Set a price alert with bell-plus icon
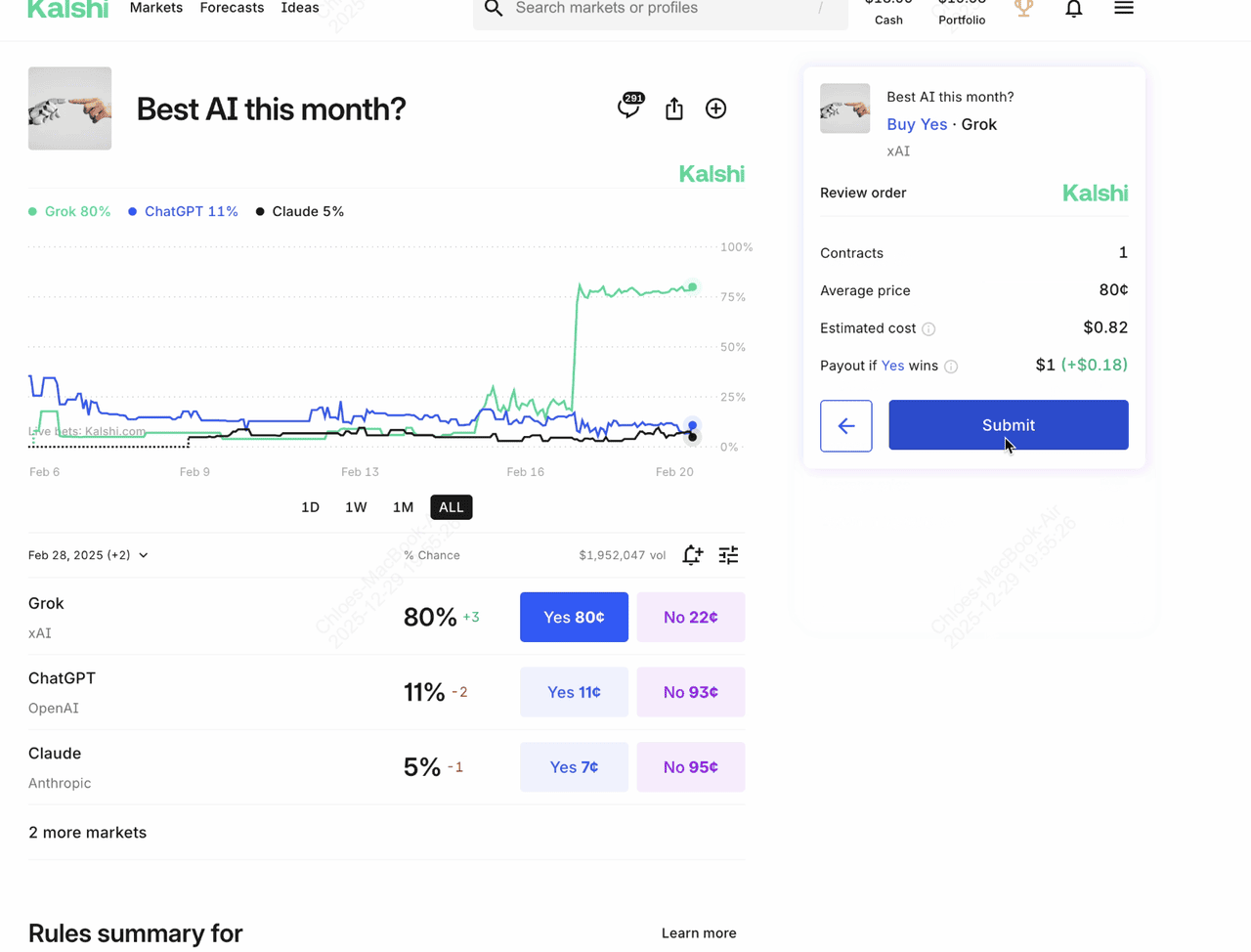Image resolution: width=1251 pixels, height=952 pixels. pyautogui.click(x=692, y=555)
